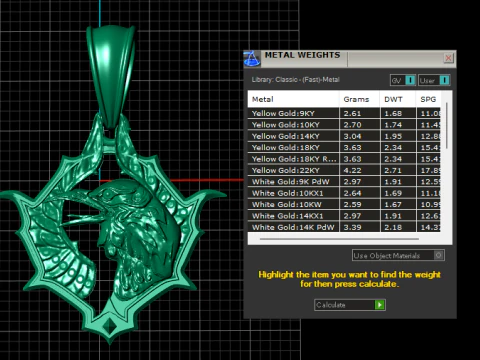This screenshot has height=360, width=480.
Task: Click the horizontal scrollbar of metals list
Action: point(339,239)
